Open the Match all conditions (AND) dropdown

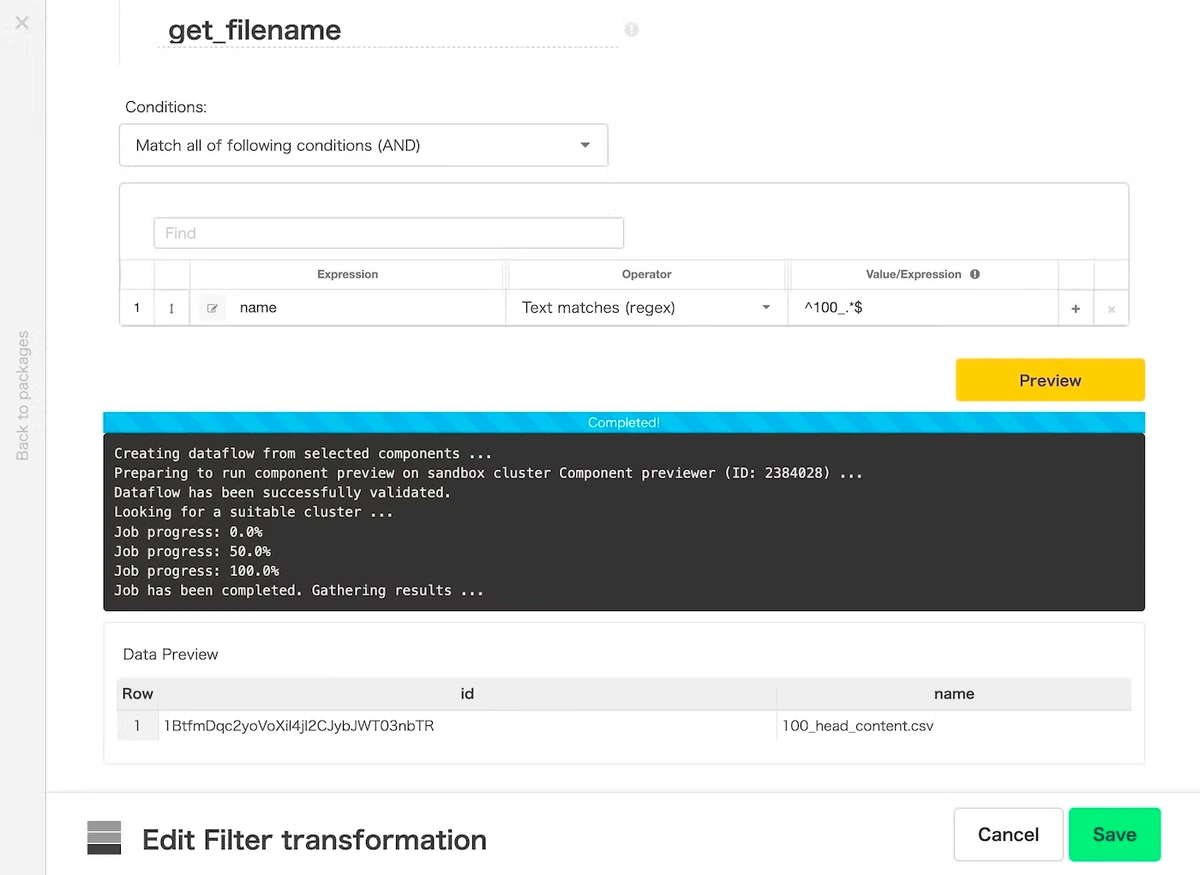(x=363, y=145)
